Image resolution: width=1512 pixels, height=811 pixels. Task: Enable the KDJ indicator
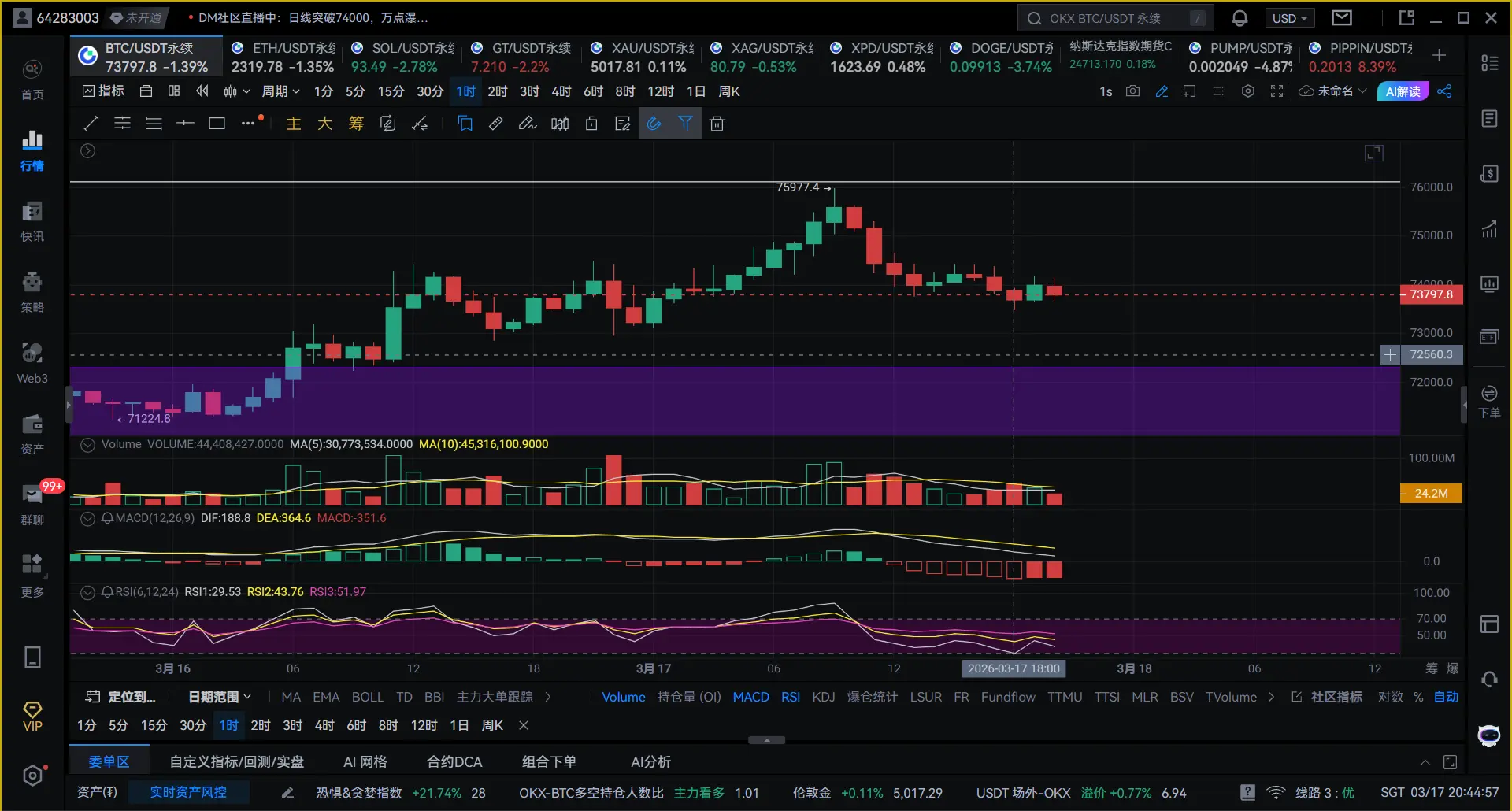(x=823, y=697)
